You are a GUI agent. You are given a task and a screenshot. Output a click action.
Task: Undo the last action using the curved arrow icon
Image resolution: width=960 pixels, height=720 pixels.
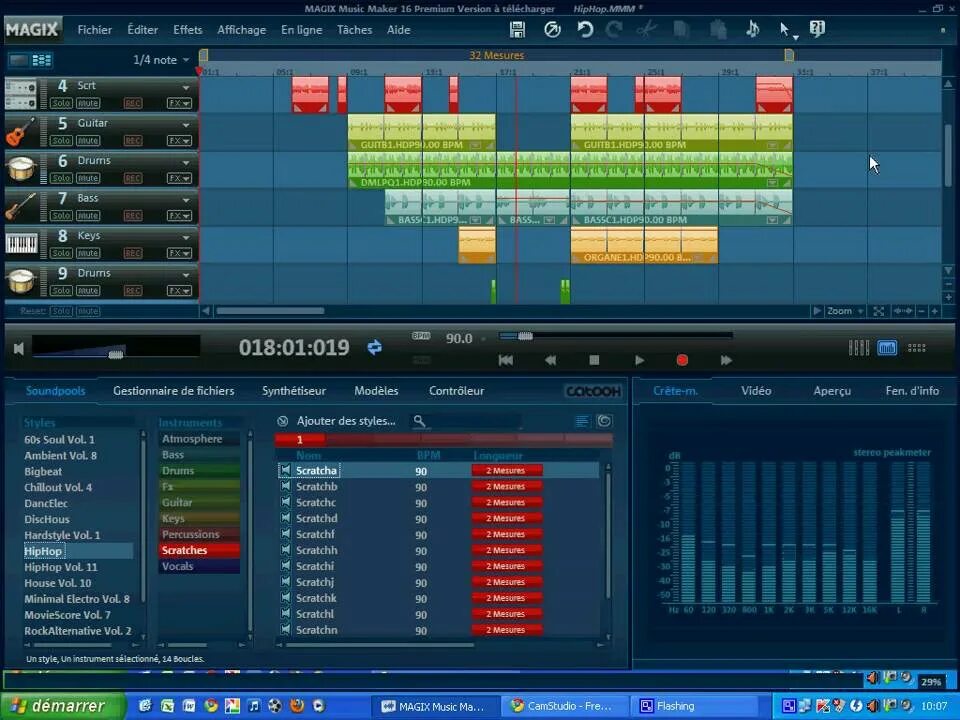[x=585, y=29]
